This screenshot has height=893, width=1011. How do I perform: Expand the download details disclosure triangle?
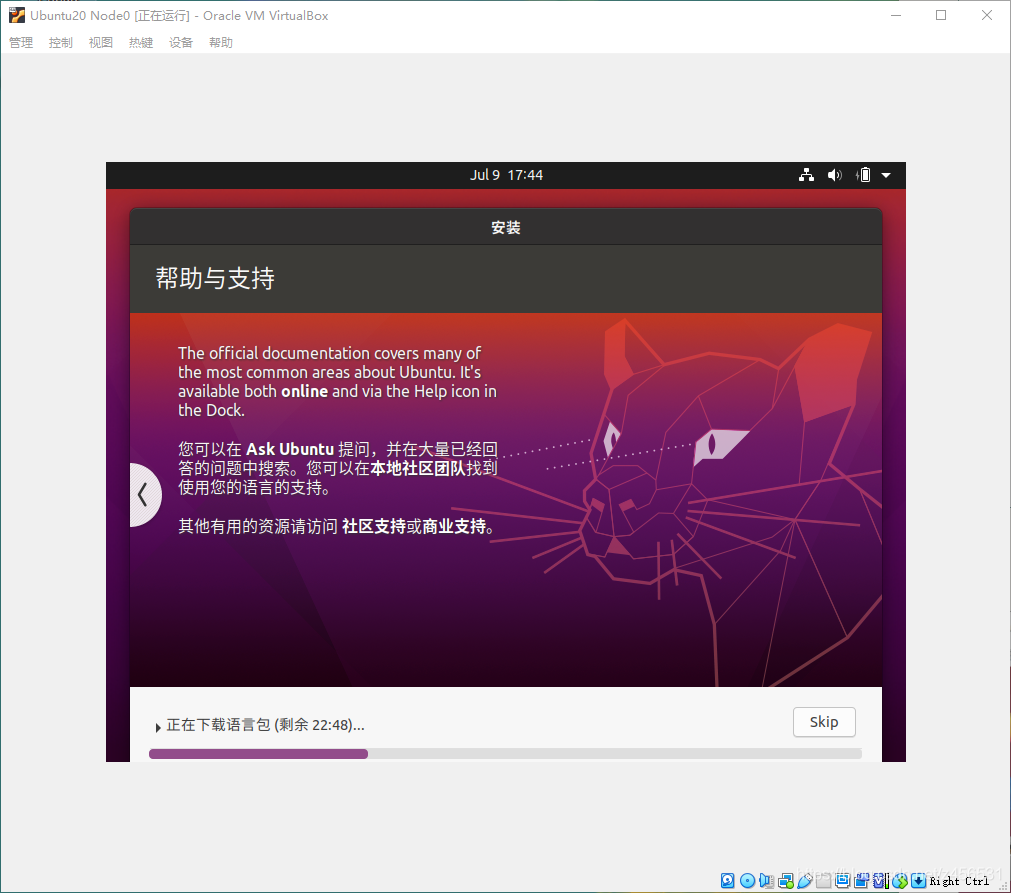pos(157,727)
